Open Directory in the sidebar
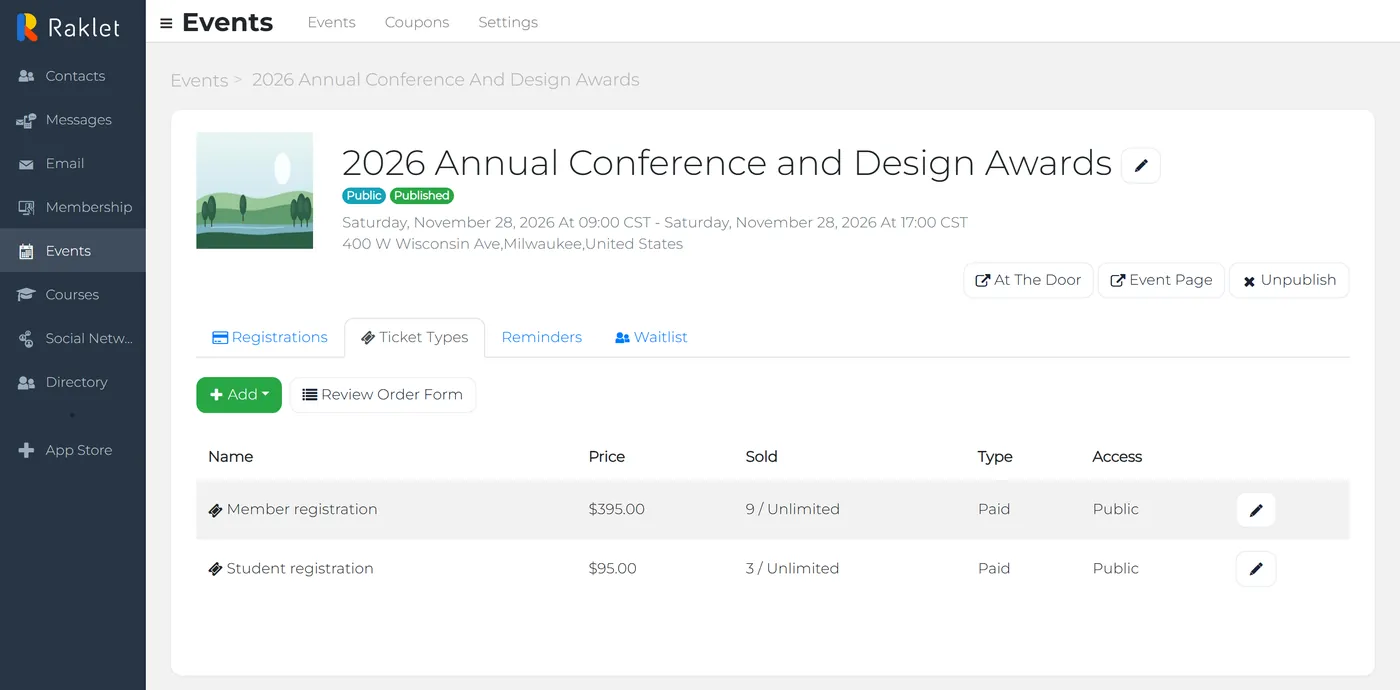This screenshot has width=1400, height=690. 73,382
